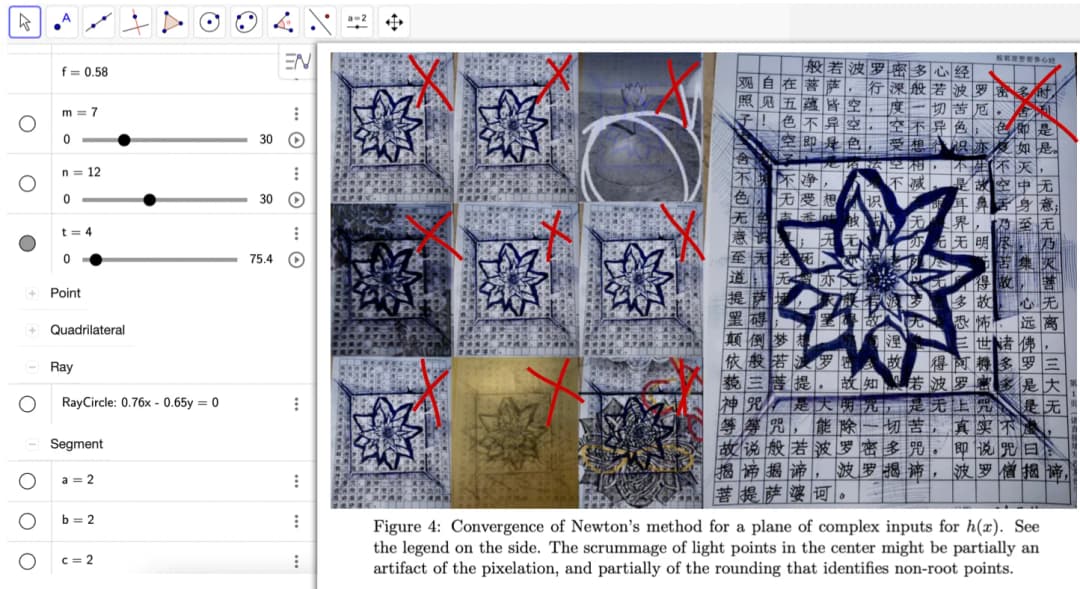Viewport: 1080px width, 589px height.
Task: Toggle visibility of RayCircle
Action: 28,404
